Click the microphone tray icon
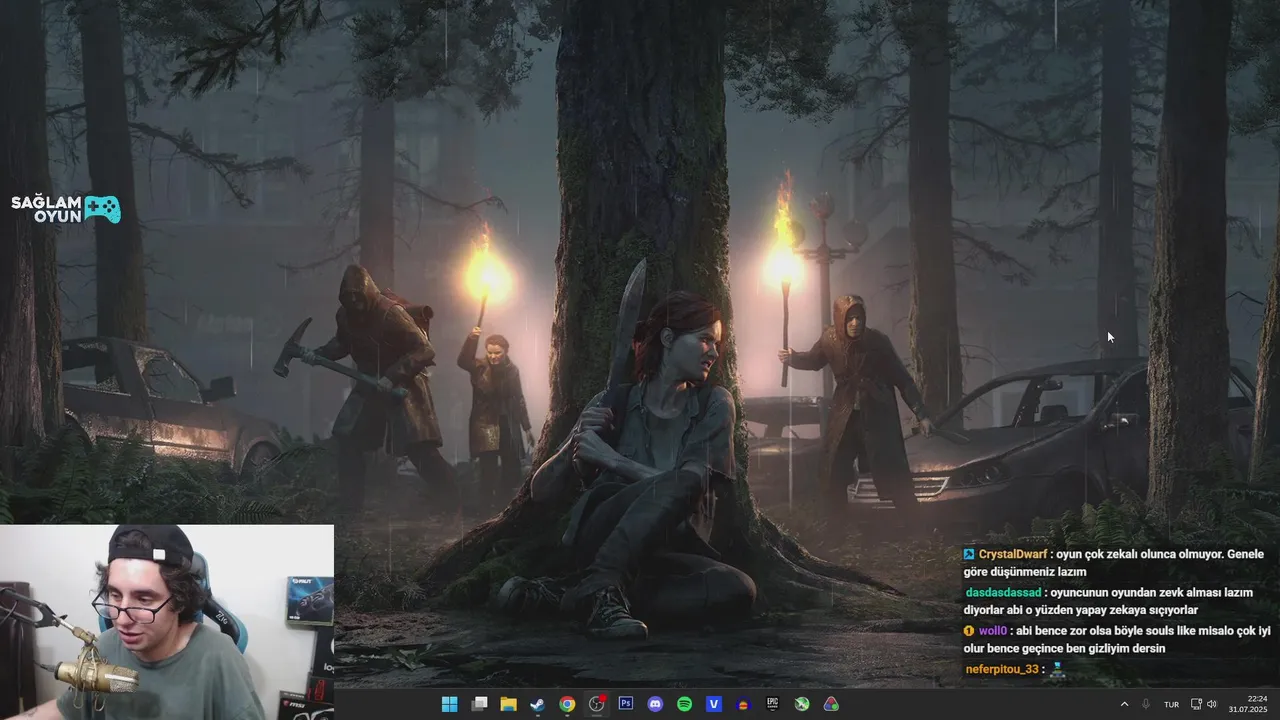1280x720 pixels. pyautogui.click(x=1146, y=704)
